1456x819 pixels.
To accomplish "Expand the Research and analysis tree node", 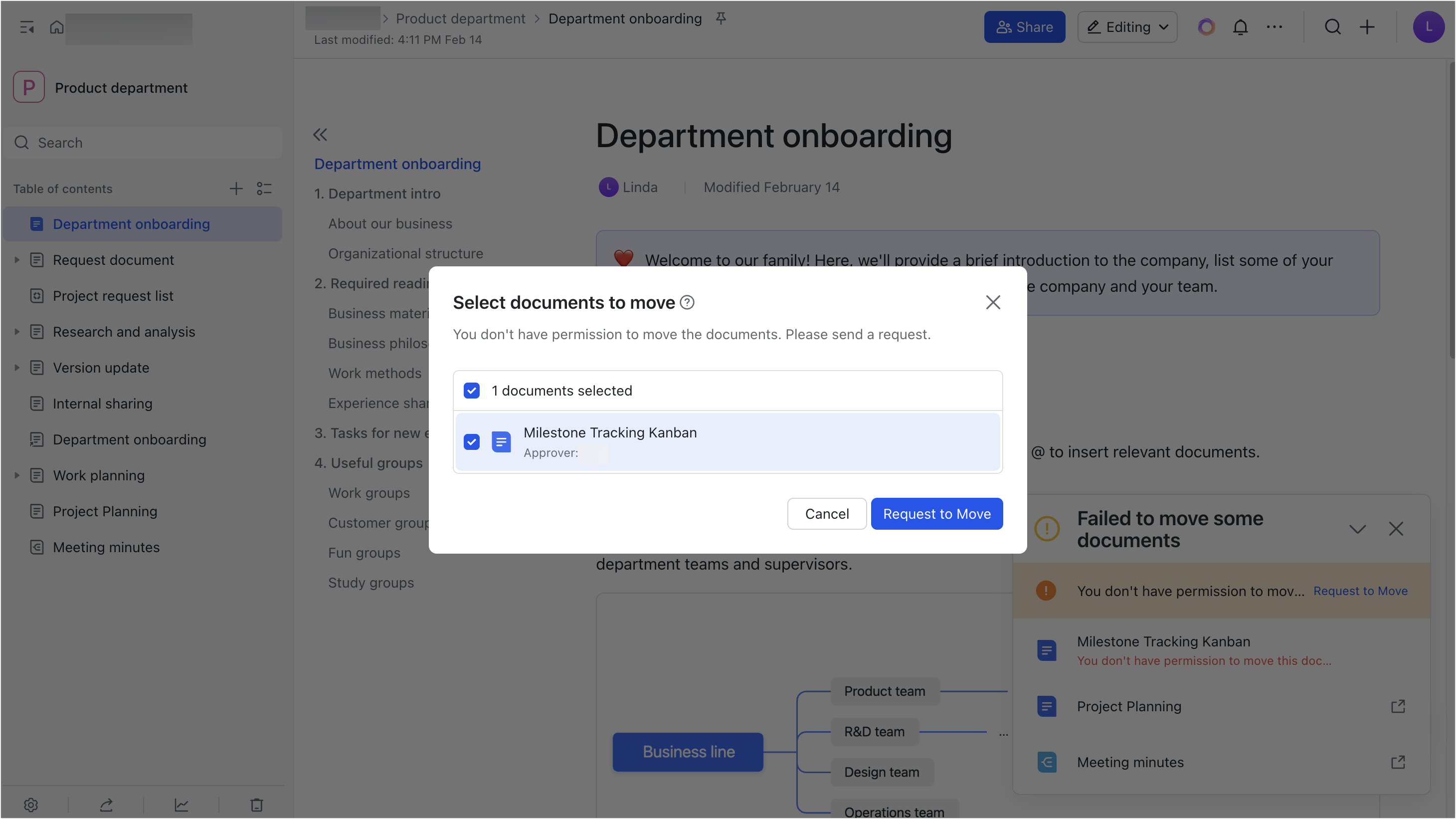I will [x=16, y=332].
